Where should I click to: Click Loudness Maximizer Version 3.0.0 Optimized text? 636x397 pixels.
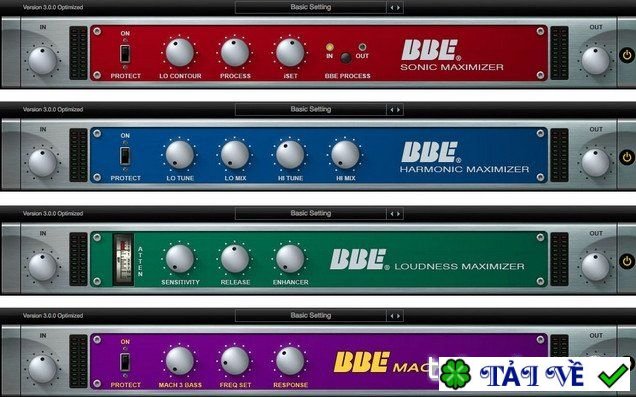tap(53, 213)
